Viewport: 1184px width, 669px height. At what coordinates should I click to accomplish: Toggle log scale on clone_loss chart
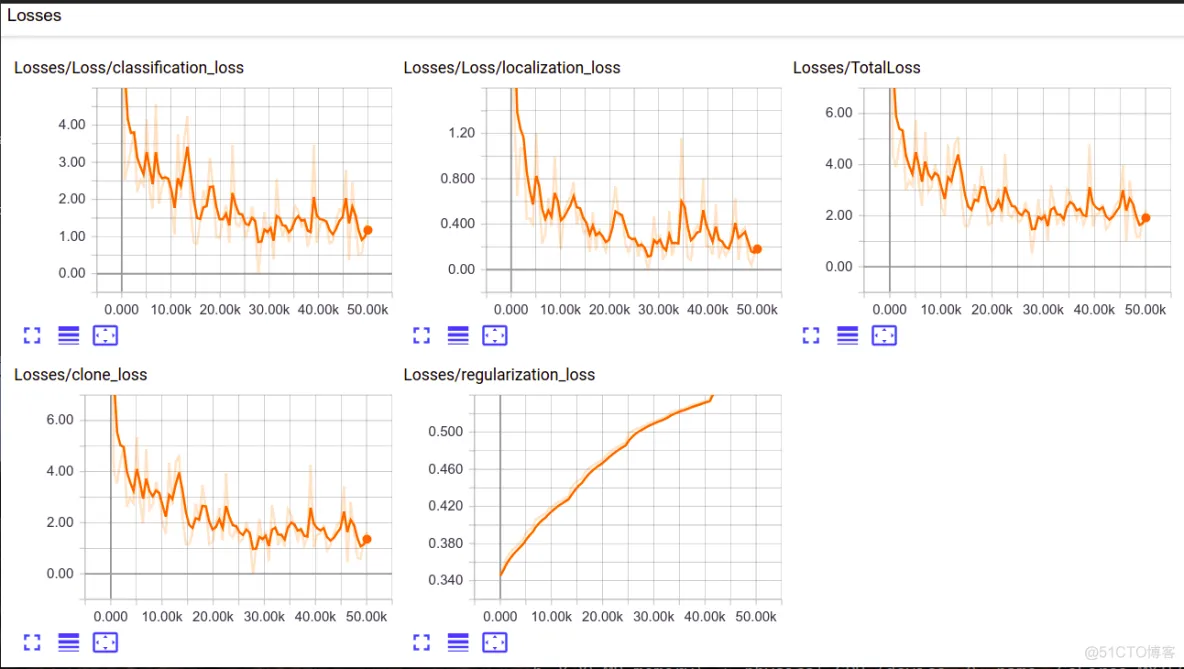coord(69,643)
